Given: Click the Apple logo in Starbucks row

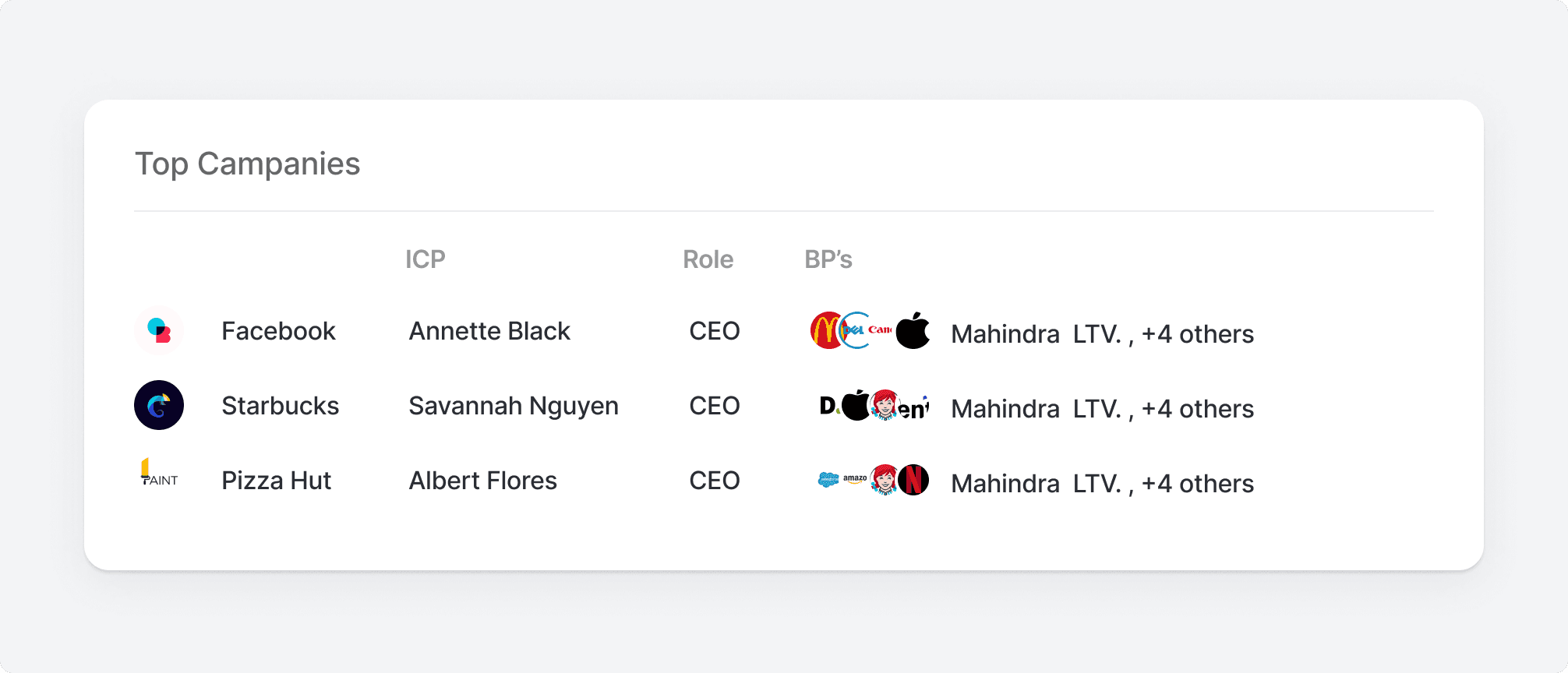Looking at the screenshot, I should (856, 405).
